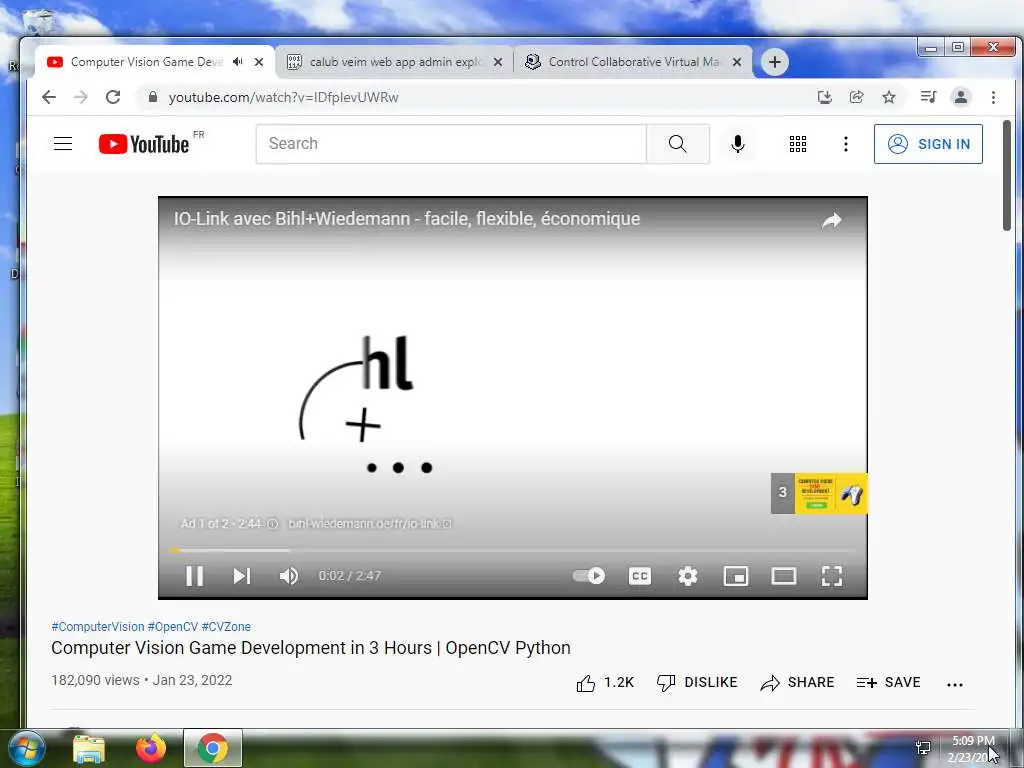Click the YouTube logo

[144, 144]
